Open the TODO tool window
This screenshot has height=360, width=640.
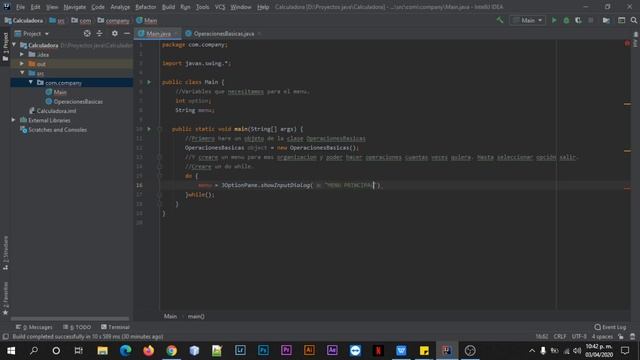coord(77,327)
